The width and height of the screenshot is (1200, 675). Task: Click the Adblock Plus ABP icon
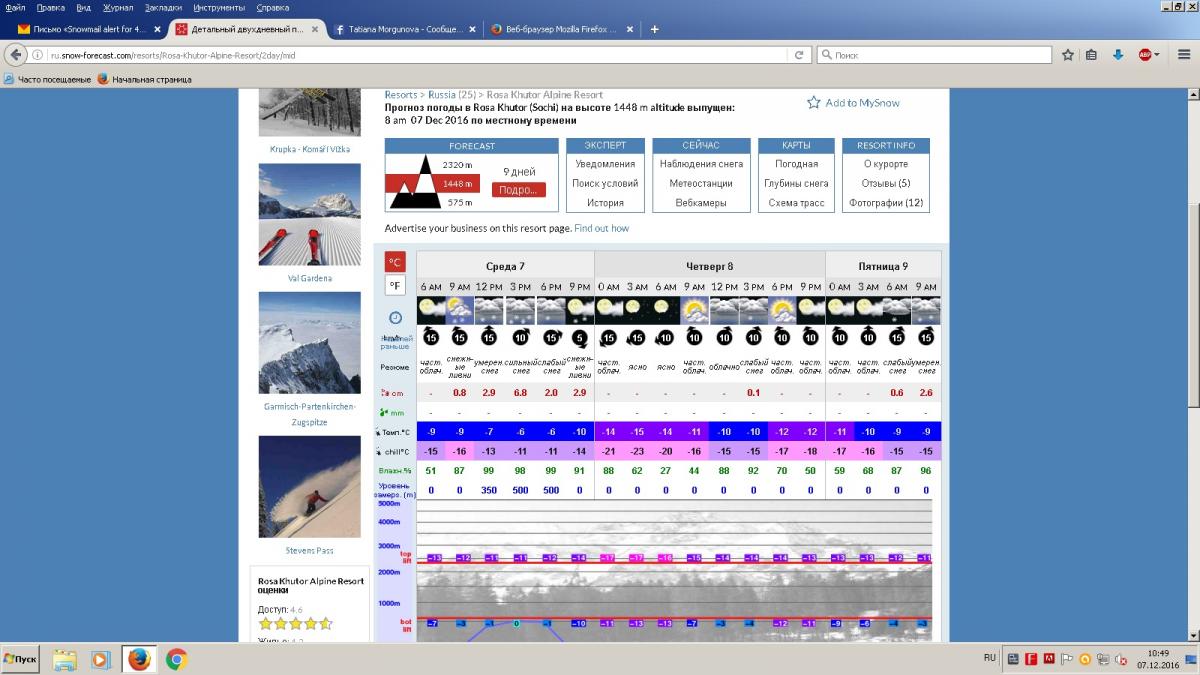[1144, 55]
